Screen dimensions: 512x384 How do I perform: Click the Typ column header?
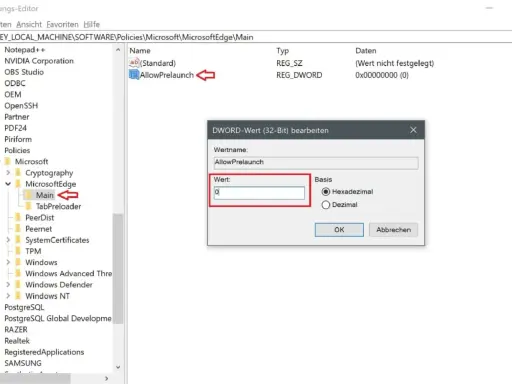[282, 51]
